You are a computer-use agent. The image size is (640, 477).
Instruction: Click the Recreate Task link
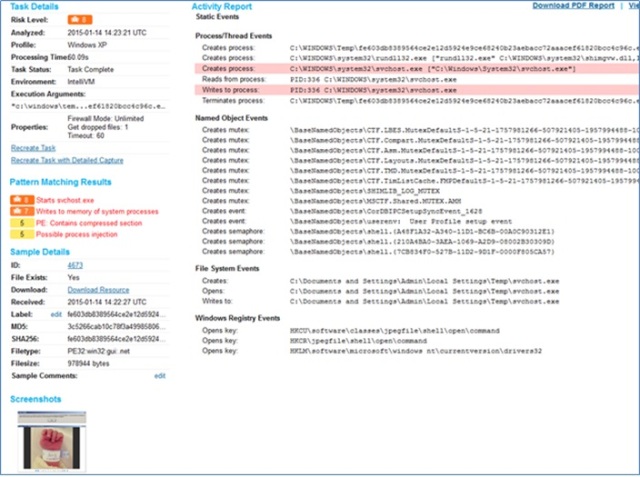[33, 148]
